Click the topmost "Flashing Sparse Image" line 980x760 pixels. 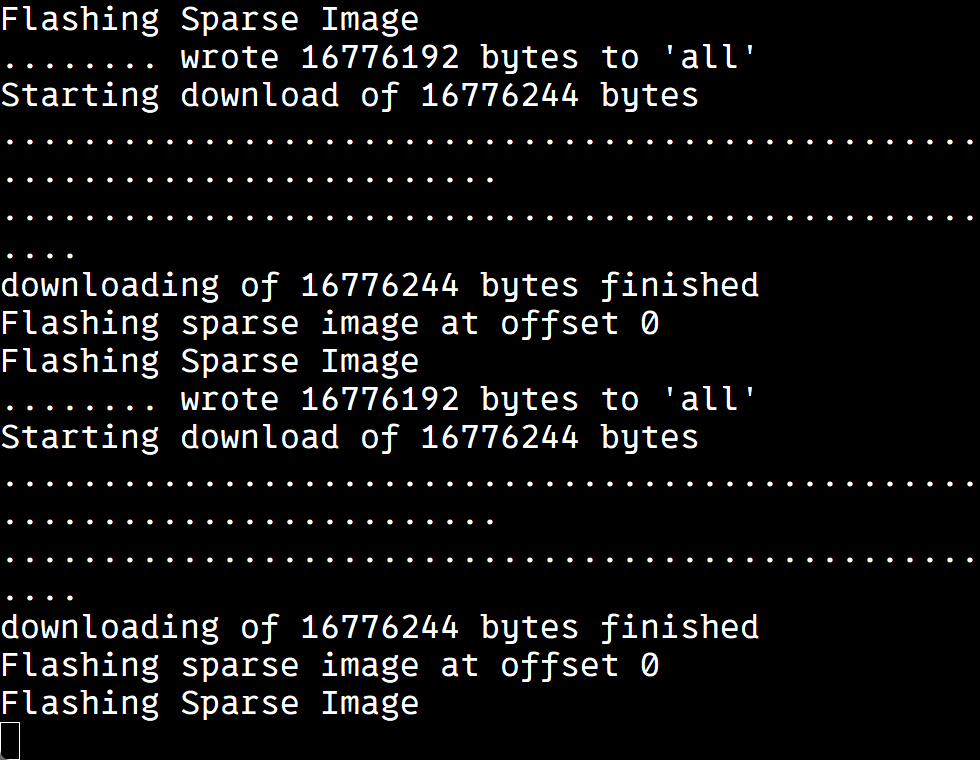209,19
